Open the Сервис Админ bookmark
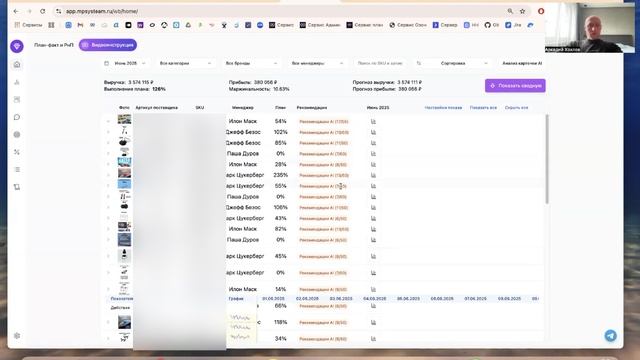Screen dimensions: 640x360 click(320, 25)
